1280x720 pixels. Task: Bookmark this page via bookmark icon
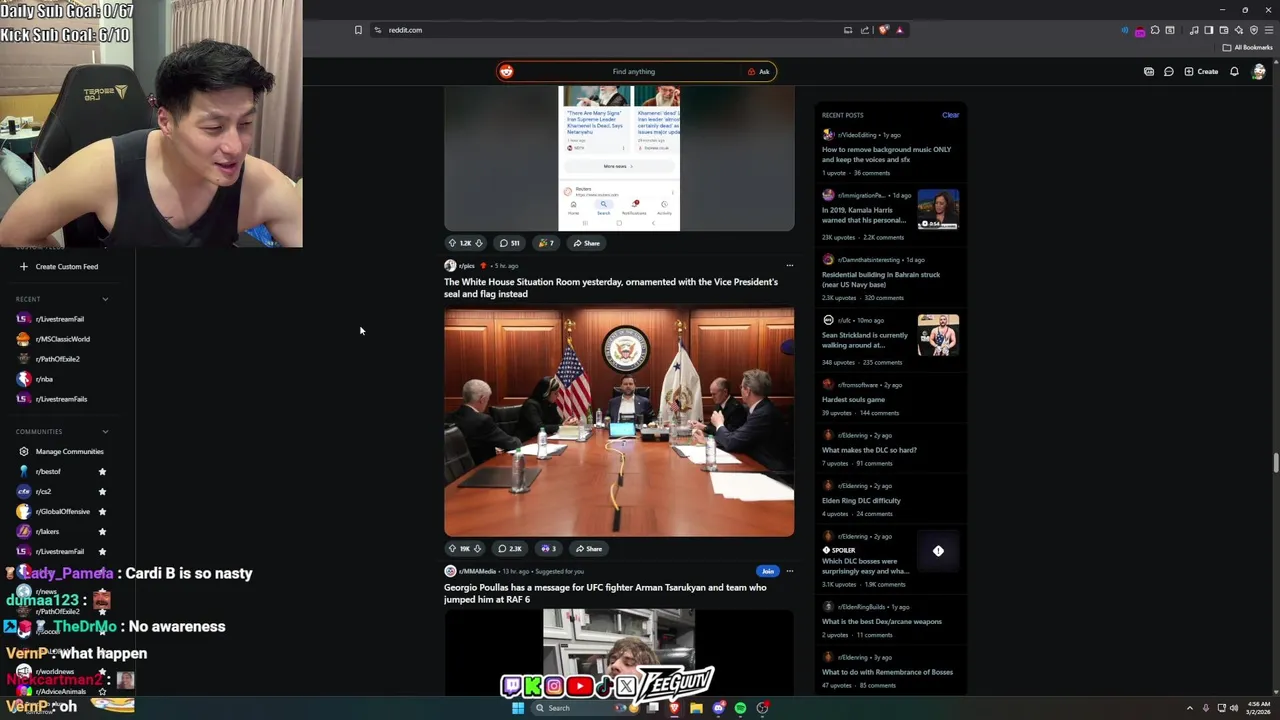[x=358, y=30]
